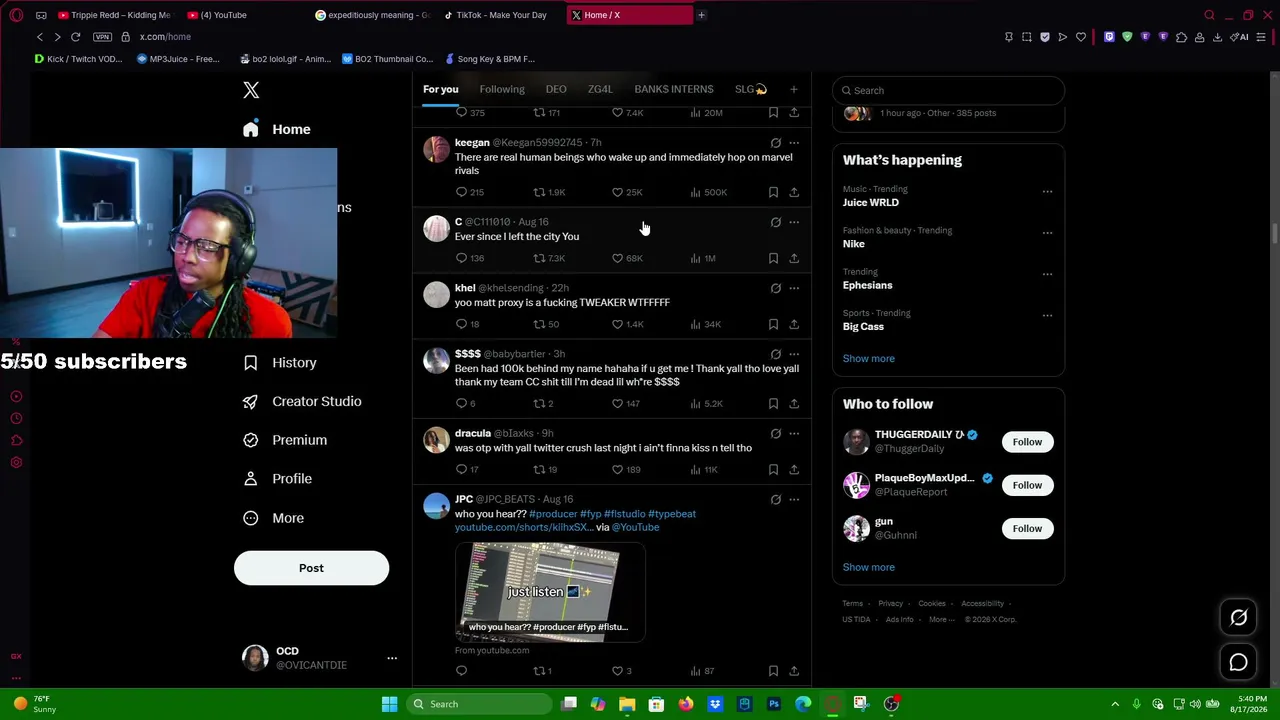The height and width of the screenshot is (720, 1280).
Task: Reply to keegan's marvel rivals post
Action: tap(461, 192)
